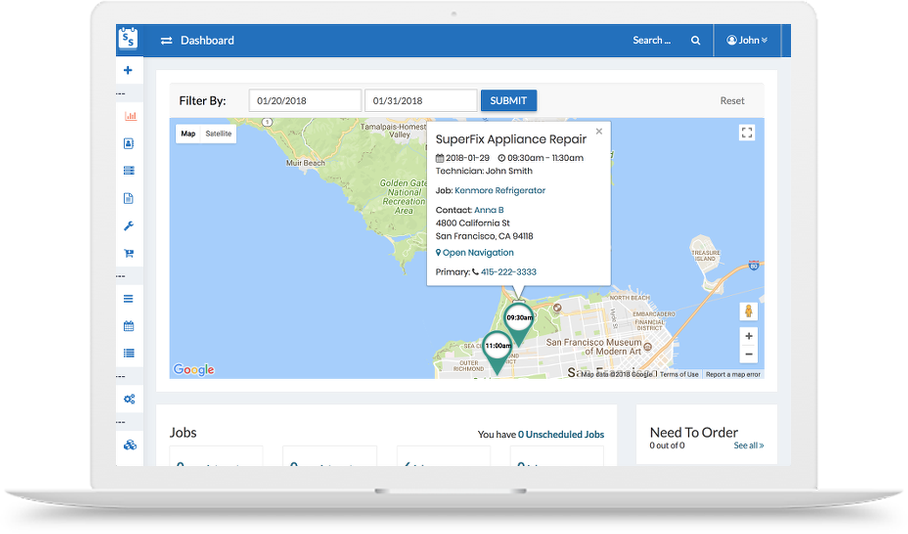Viewport: 908px width, 534px height.
Task: Click the plus add-new icon in the sidebar
Action: click(128, 70)
